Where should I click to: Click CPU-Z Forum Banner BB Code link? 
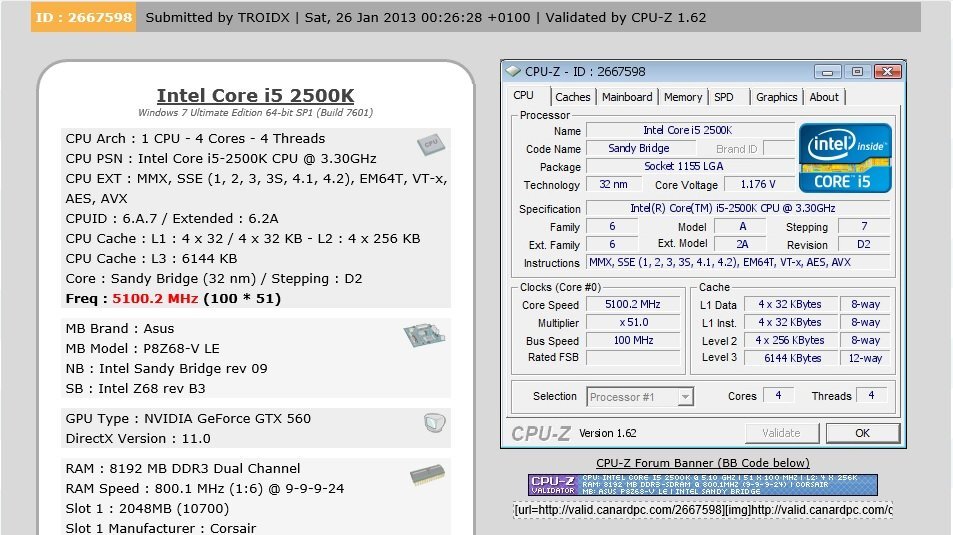703,463
